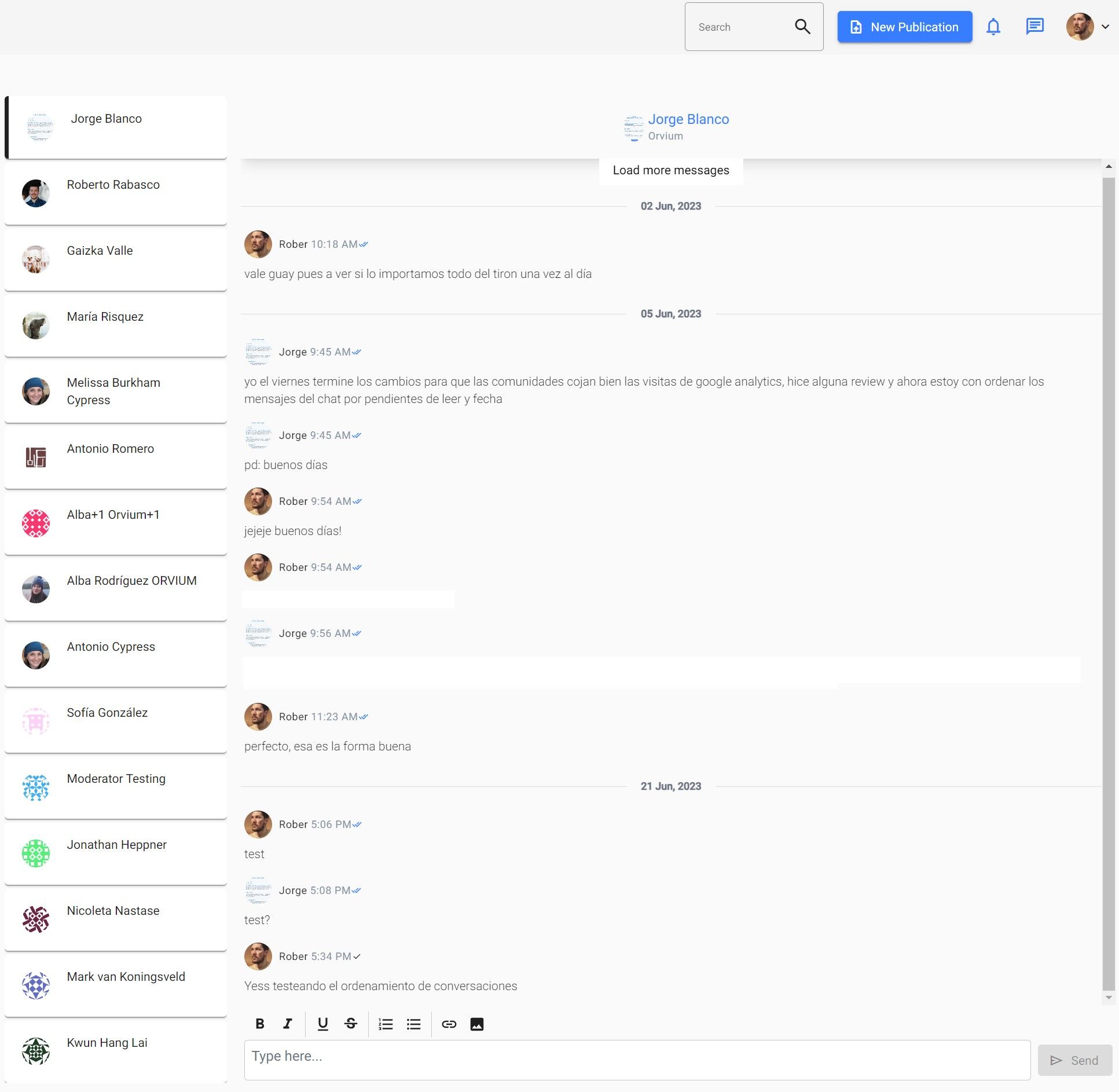Click Alba+1 Orvium+1 pink avatar
This screenshot has height=1092, width=1119.
36,523
